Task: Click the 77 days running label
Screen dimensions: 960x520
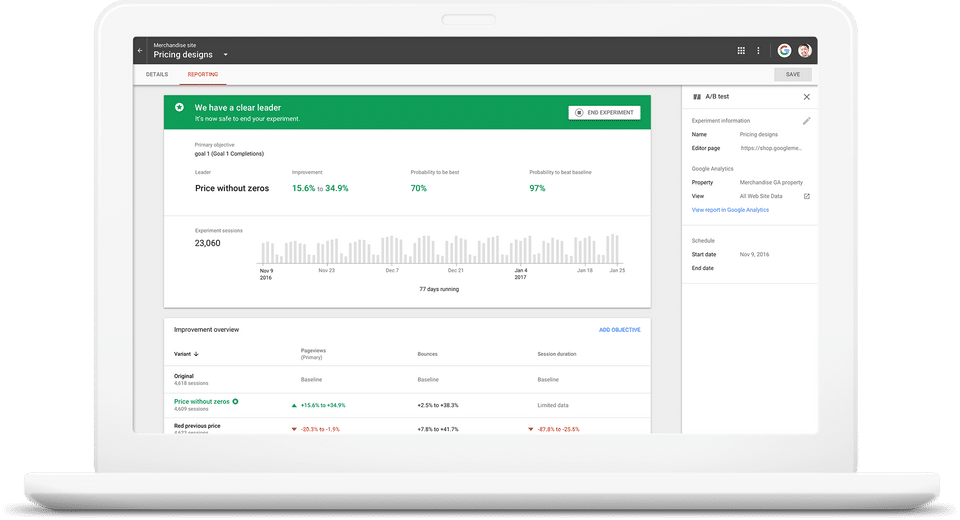Action: coord(439,289)
